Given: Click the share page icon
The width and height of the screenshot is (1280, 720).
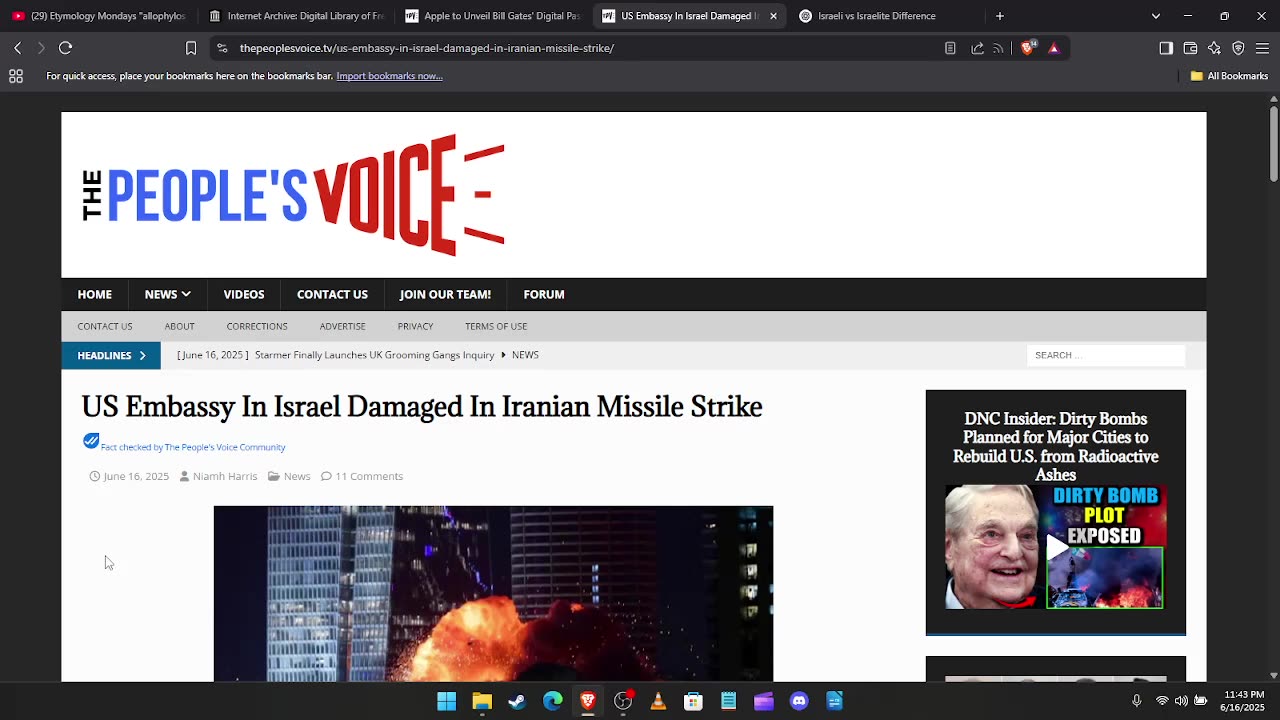Looking at the screenshot, I should point(977,48).
